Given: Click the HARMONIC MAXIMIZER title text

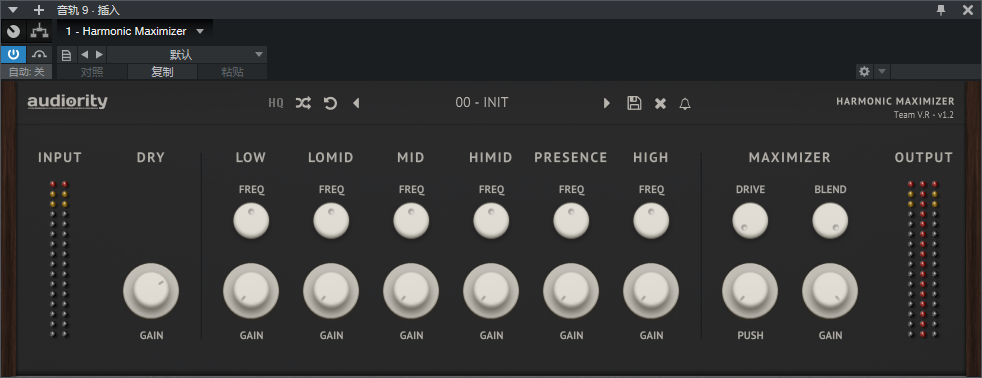Looking at the screenshot, I should tap(895, 101).
